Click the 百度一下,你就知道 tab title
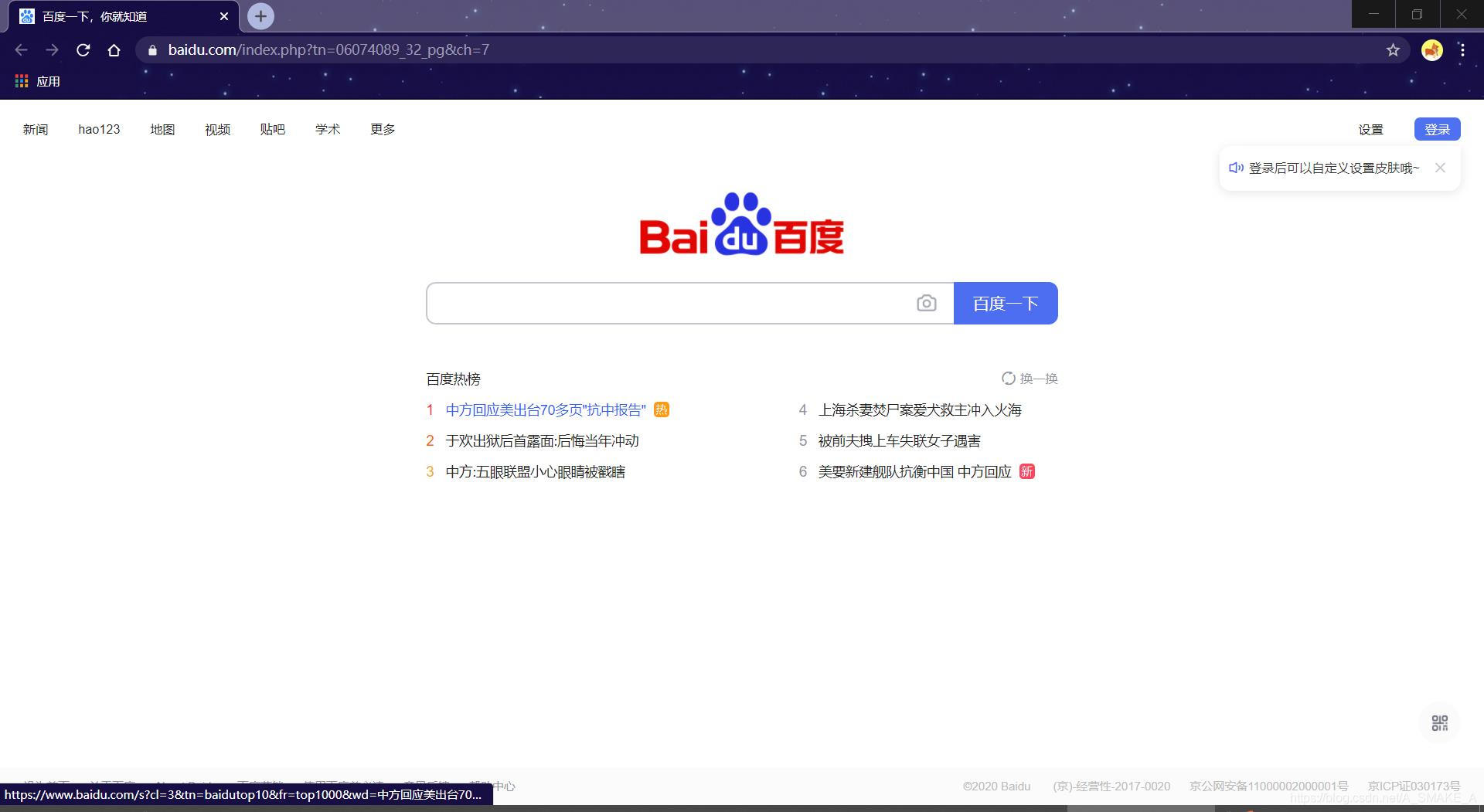 (x=94, y=16)
